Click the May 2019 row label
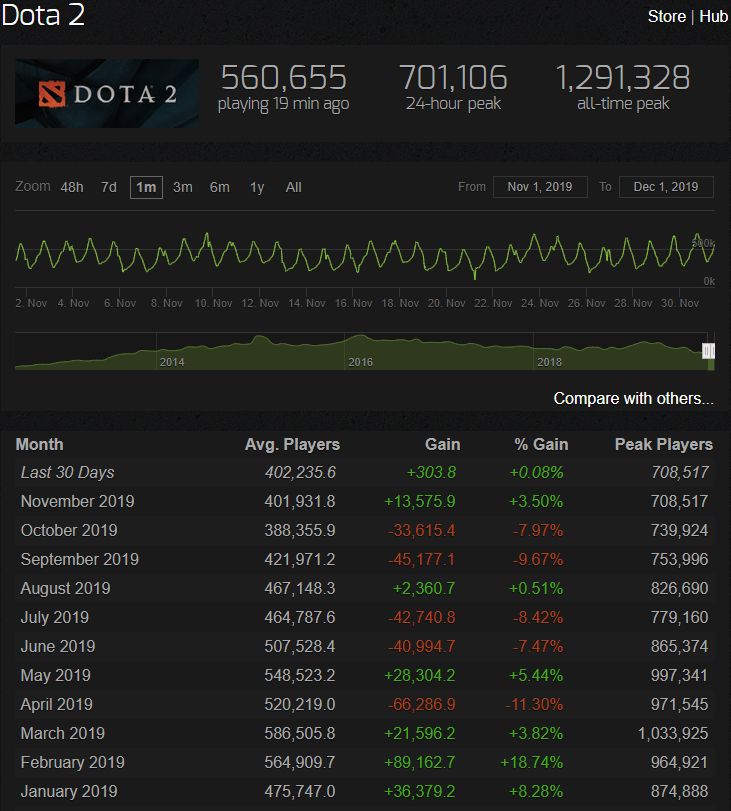The height and width of the screenshot is (811, 731). pos(56,675)
